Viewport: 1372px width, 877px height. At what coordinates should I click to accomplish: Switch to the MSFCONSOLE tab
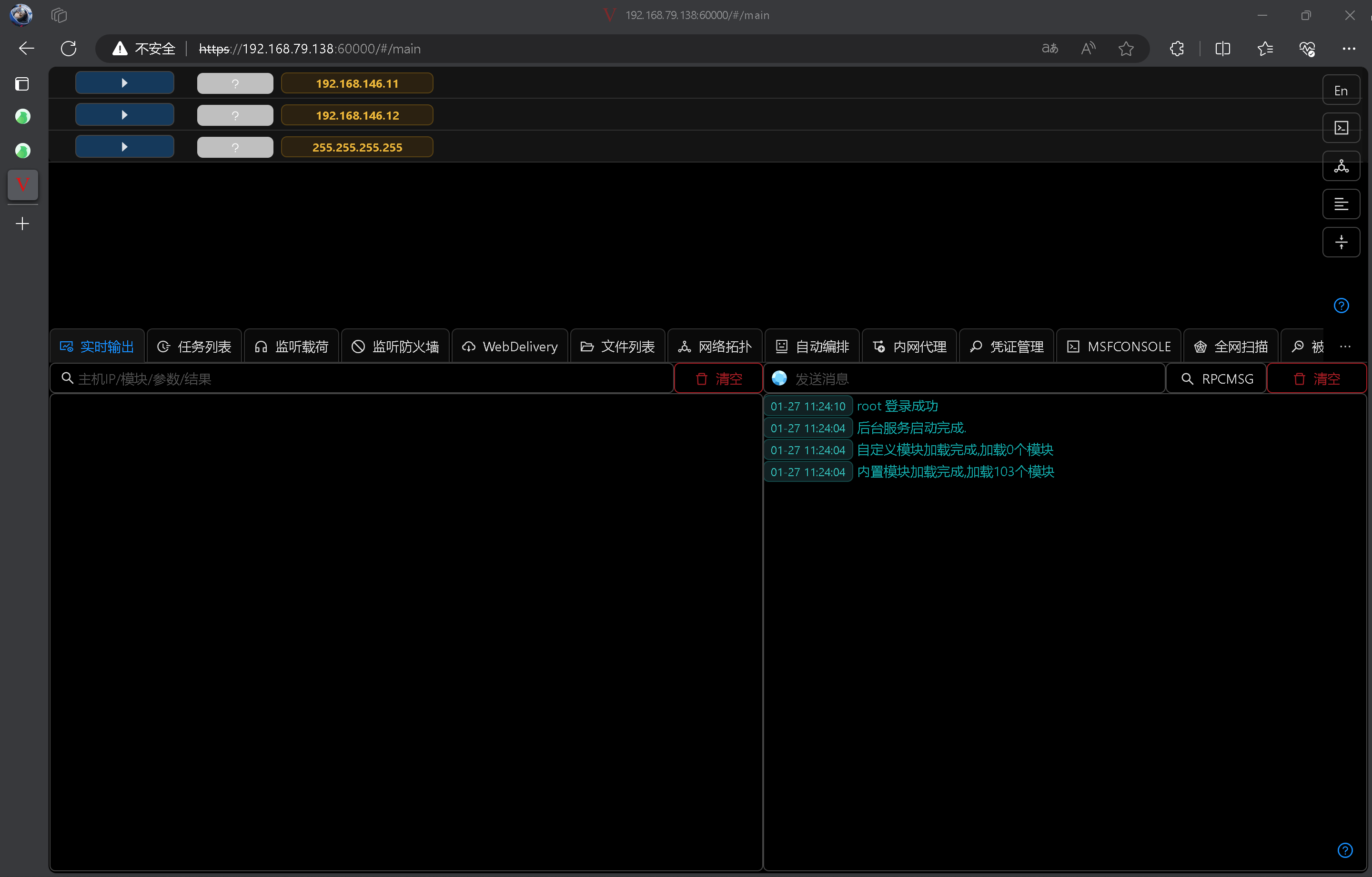click(1119, 347)
